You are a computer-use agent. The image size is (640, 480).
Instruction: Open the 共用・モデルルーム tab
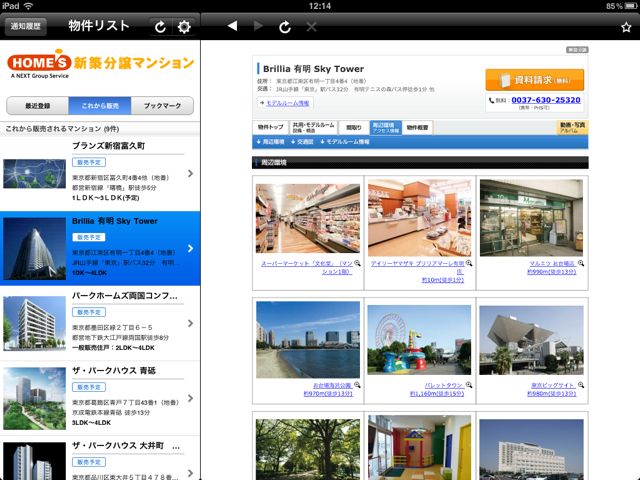tap(313, 127)
